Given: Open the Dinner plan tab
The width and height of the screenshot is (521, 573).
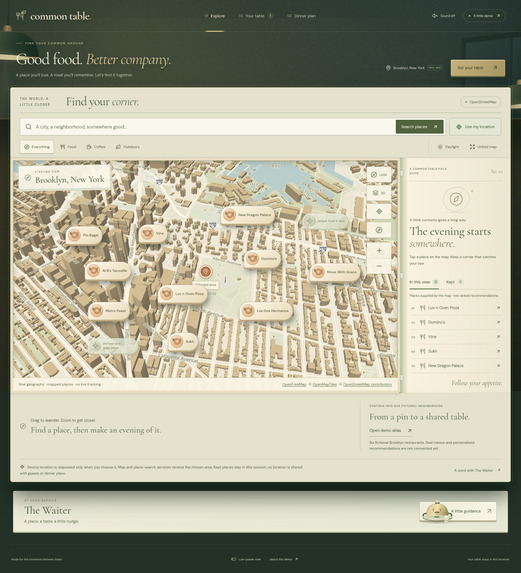Looking at the screenshot, I should point(301,16).
